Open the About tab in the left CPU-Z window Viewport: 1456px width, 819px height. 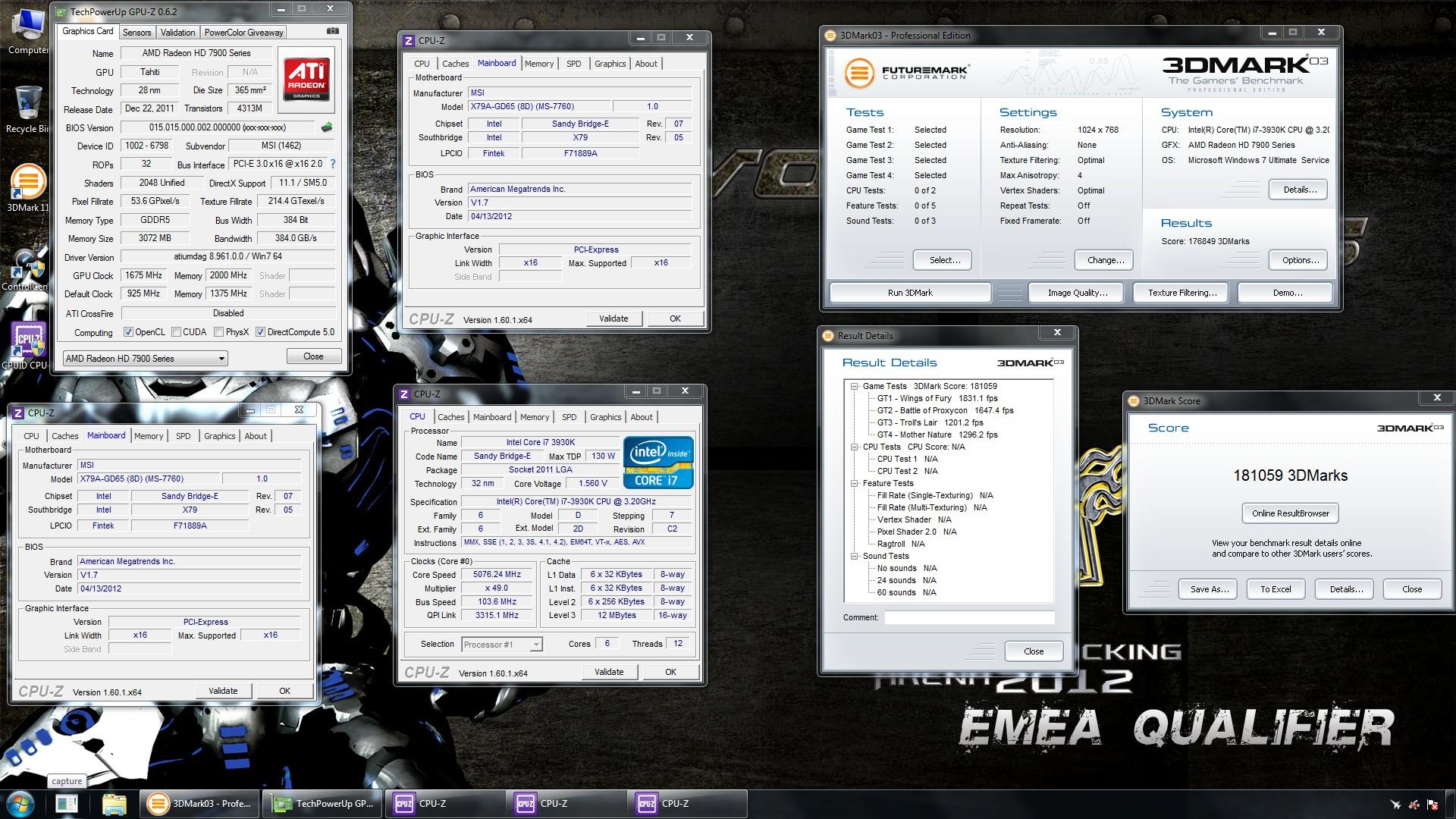(256, 436)
